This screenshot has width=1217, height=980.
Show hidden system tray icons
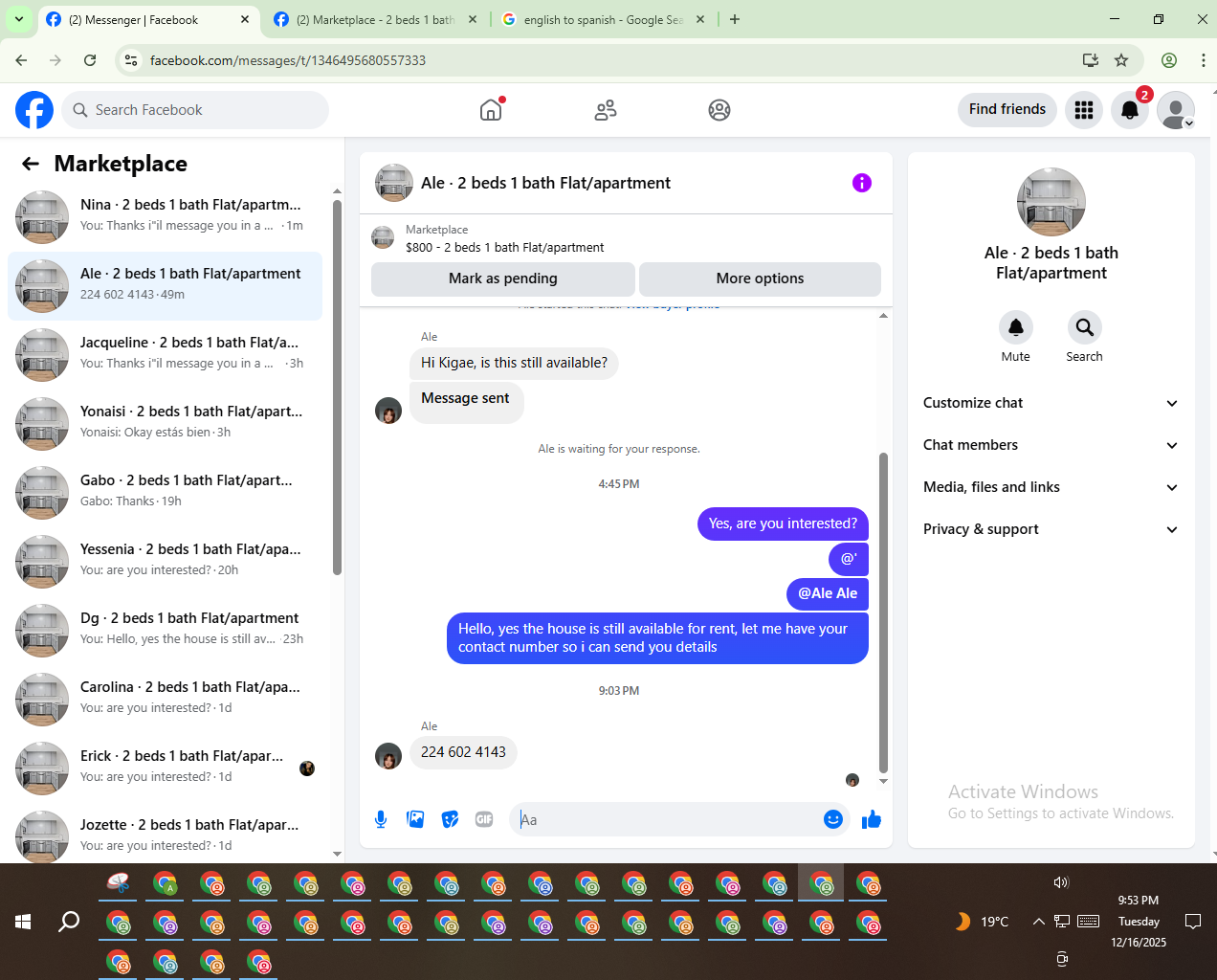point(1038,922)
